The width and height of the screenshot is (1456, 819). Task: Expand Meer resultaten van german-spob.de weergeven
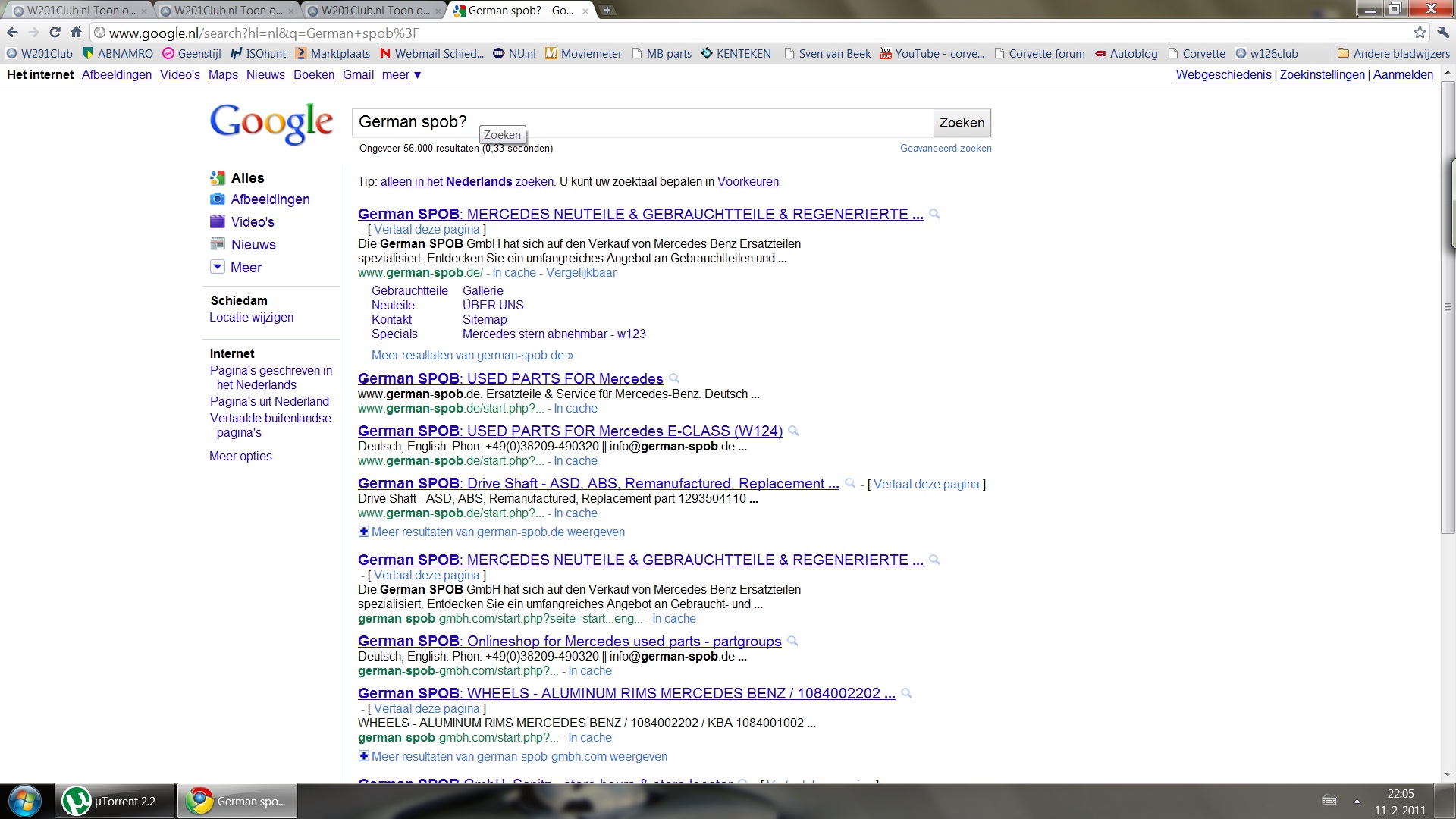492,532
